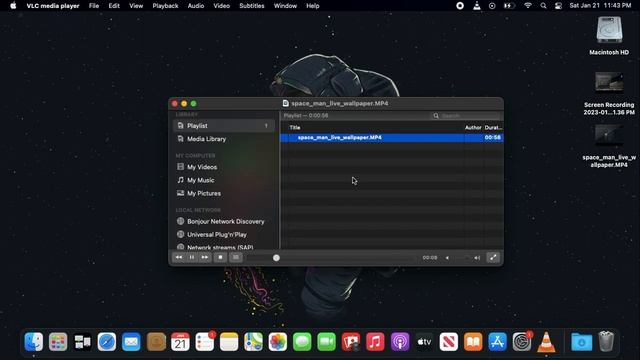
Task: Sort playlist by the Author column
Action: point(473,127)
